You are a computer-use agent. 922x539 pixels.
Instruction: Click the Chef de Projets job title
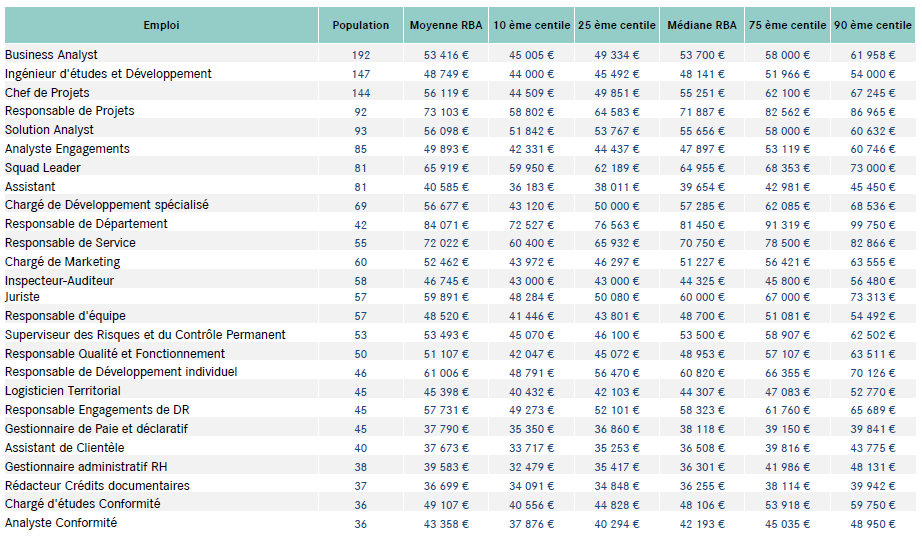click(x=47, y=93)
